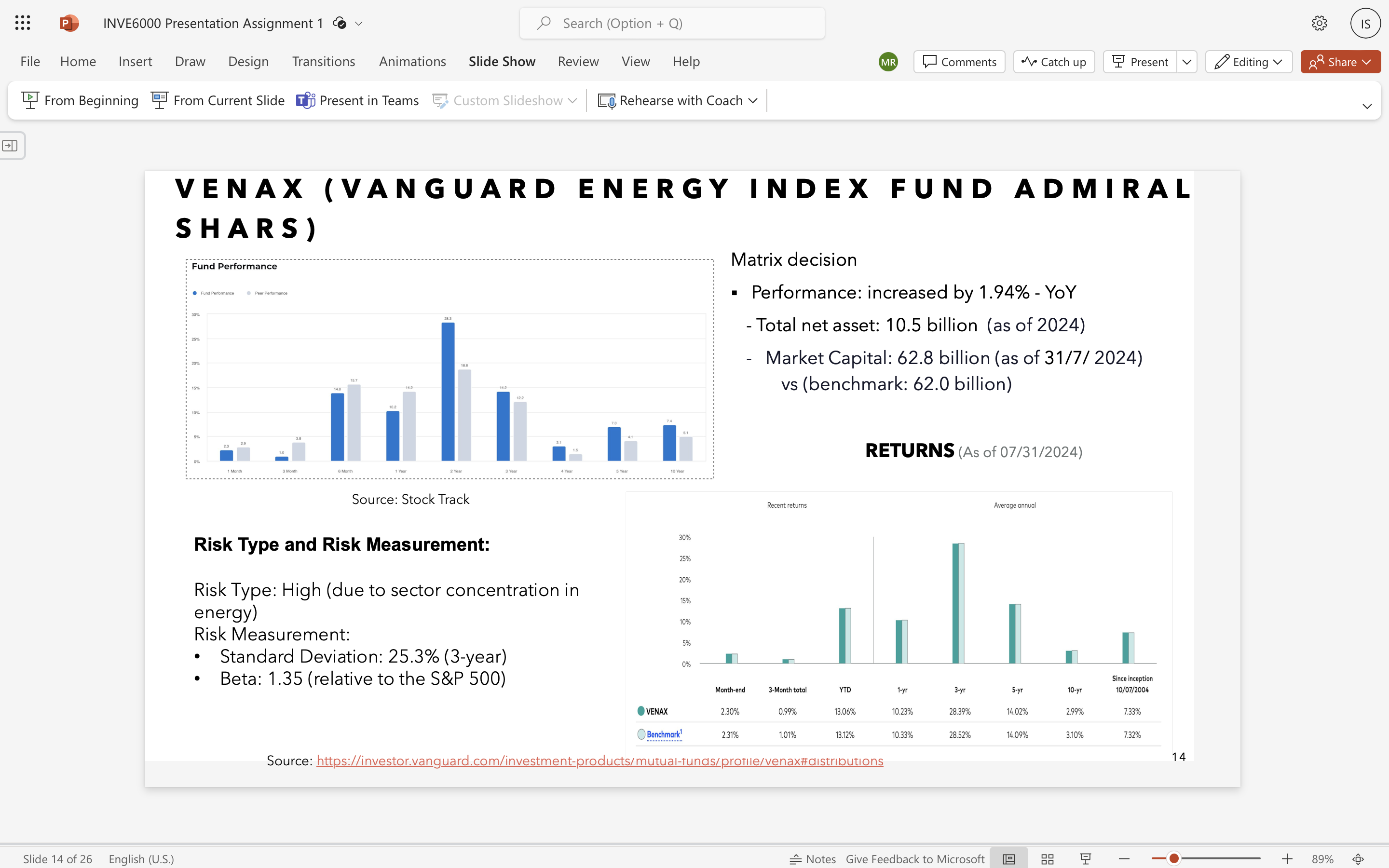The width and height of the screenshot is (1389, 868).
Task: Click Present in Teams icon
Action: [306, 100]
